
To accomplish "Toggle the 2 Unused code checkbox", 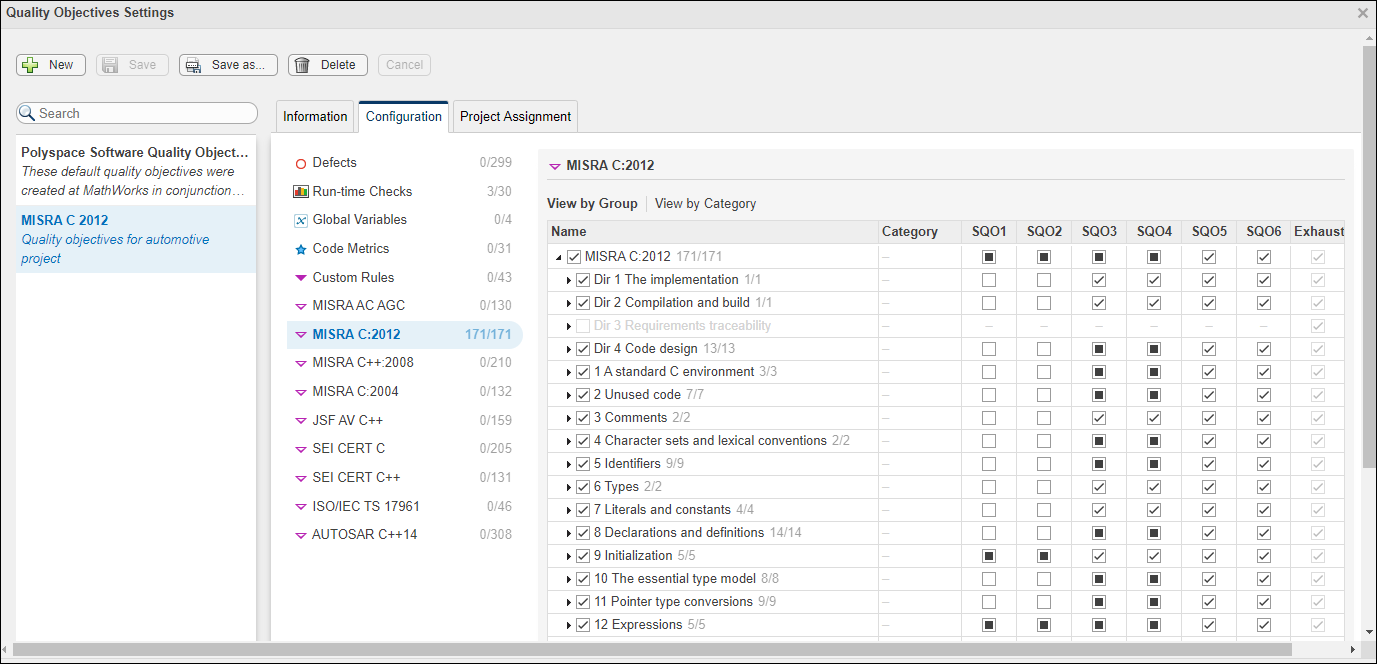I will point(584,395).
